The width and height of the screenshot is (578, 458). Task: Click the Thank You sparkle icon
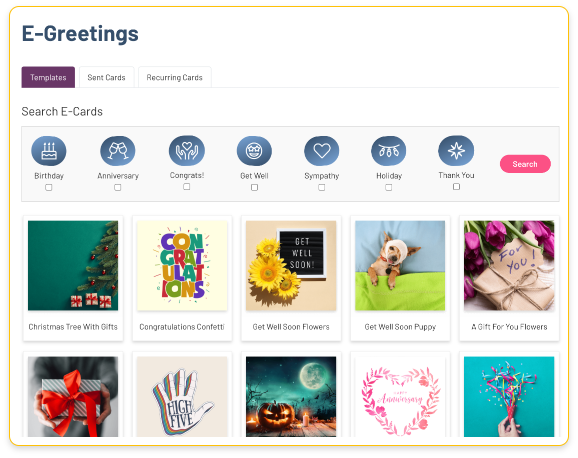pos(456,150)
